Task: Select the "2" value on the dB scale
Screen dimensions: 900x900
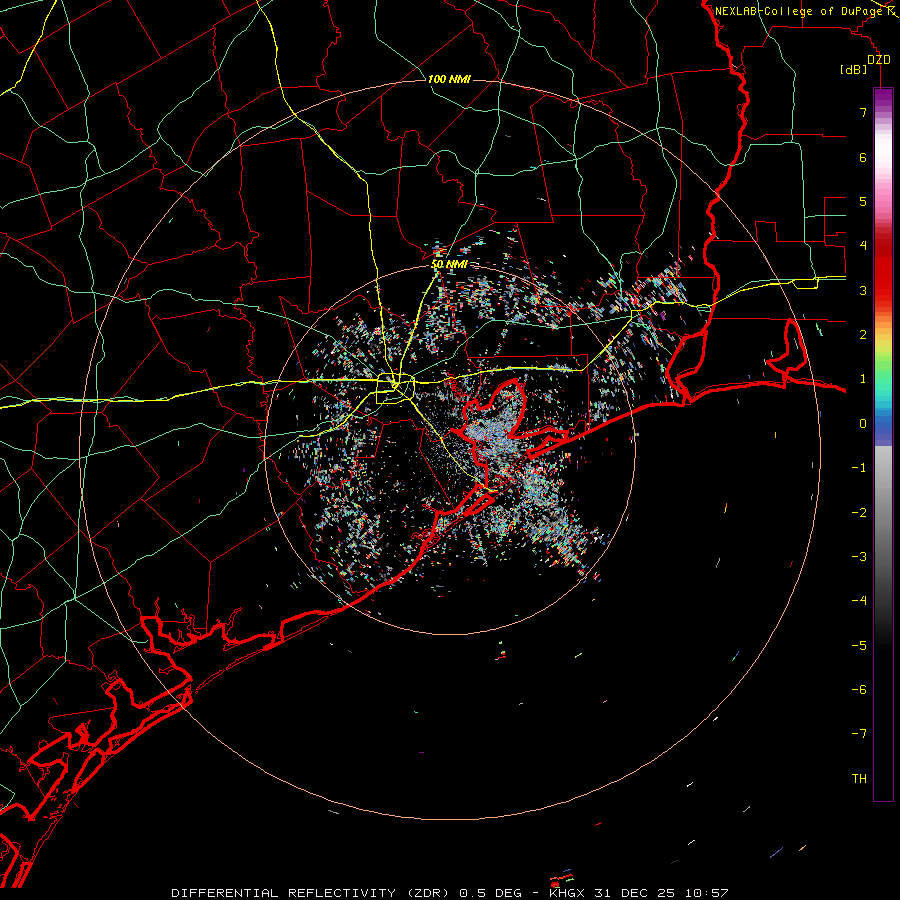Action: 863,335
